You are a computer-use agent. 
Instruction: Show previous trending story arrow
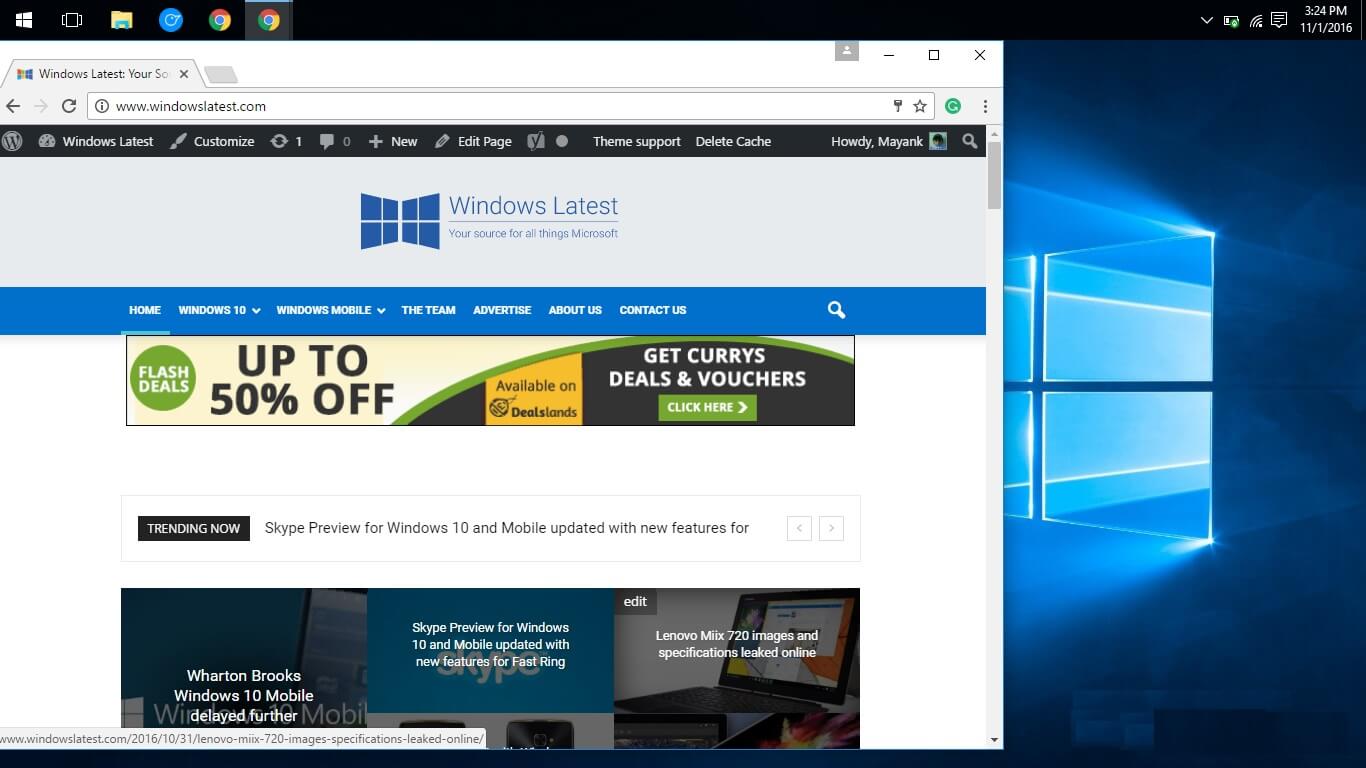tap(799, 528)
